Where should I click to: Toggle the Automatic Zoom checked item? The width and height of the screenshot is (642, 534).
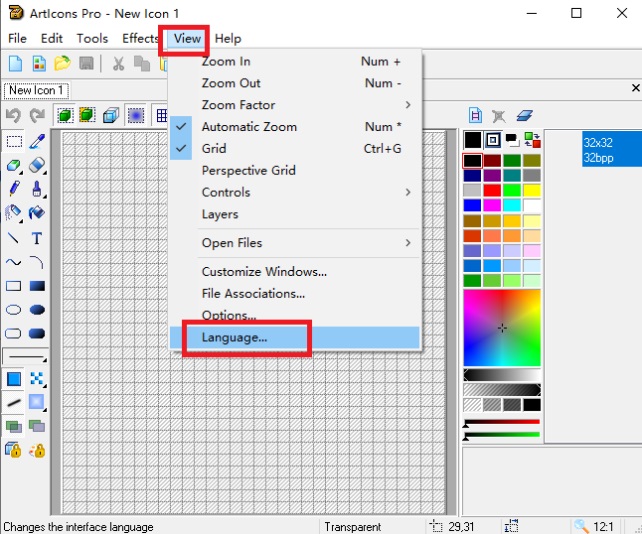tap(295, 127)
